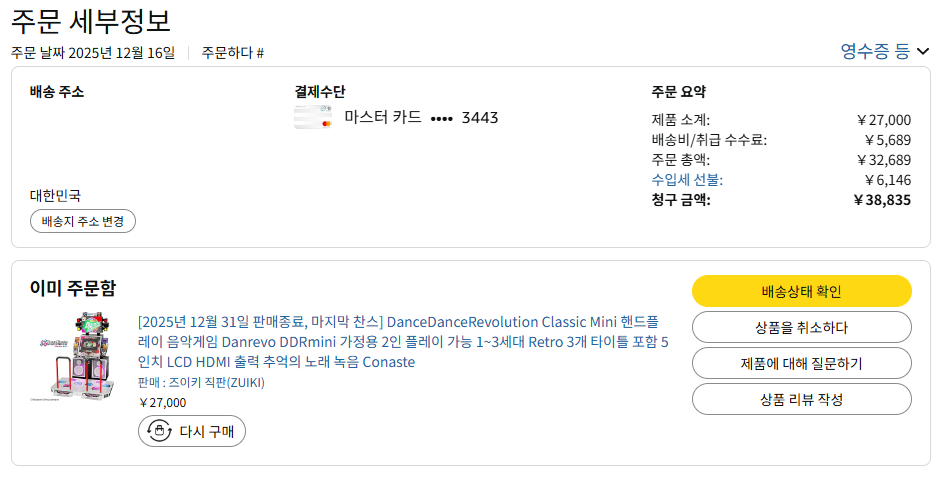The width and height of the screenshot is (947, 479).
Task: Open the 수입세 선불 link
Action: point(687,180)
